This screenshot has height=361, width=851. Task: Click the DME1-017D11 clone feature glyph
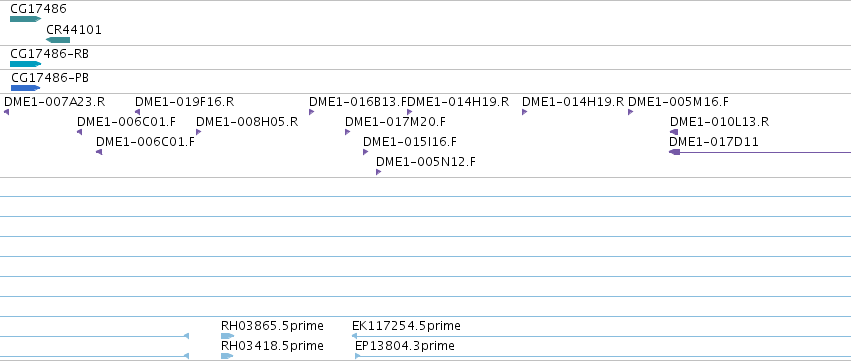760,152
